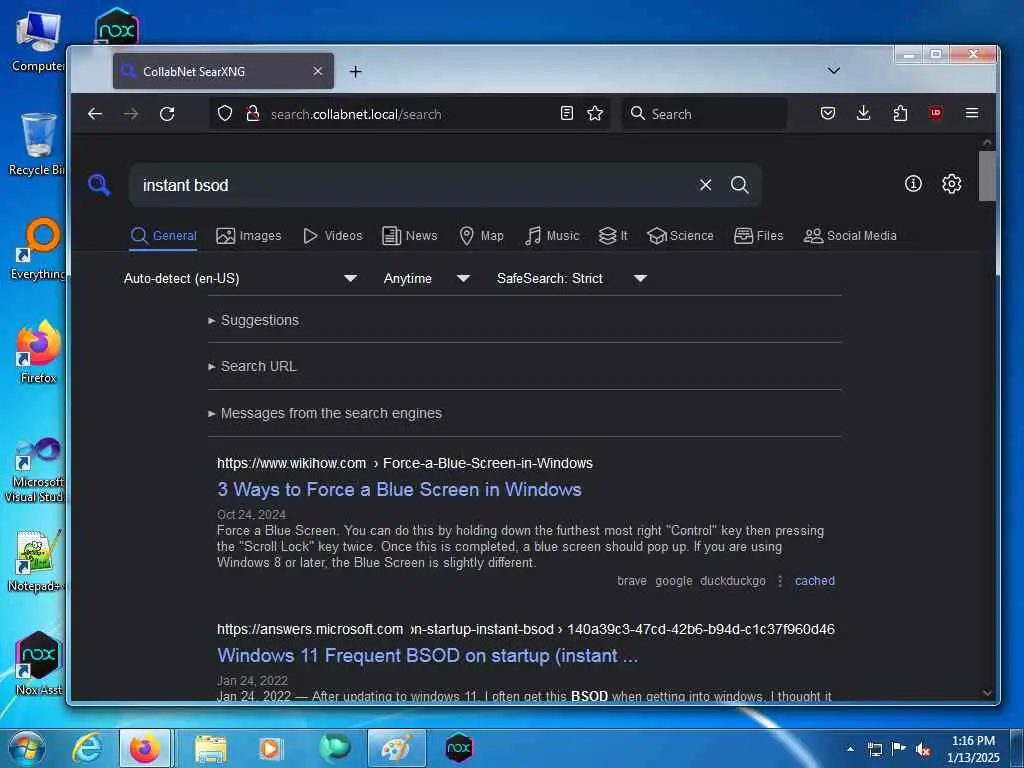Open 3 Ways to Force a Blue Screen link
This screenshot has height=768, width=1024.
(399, 489)
